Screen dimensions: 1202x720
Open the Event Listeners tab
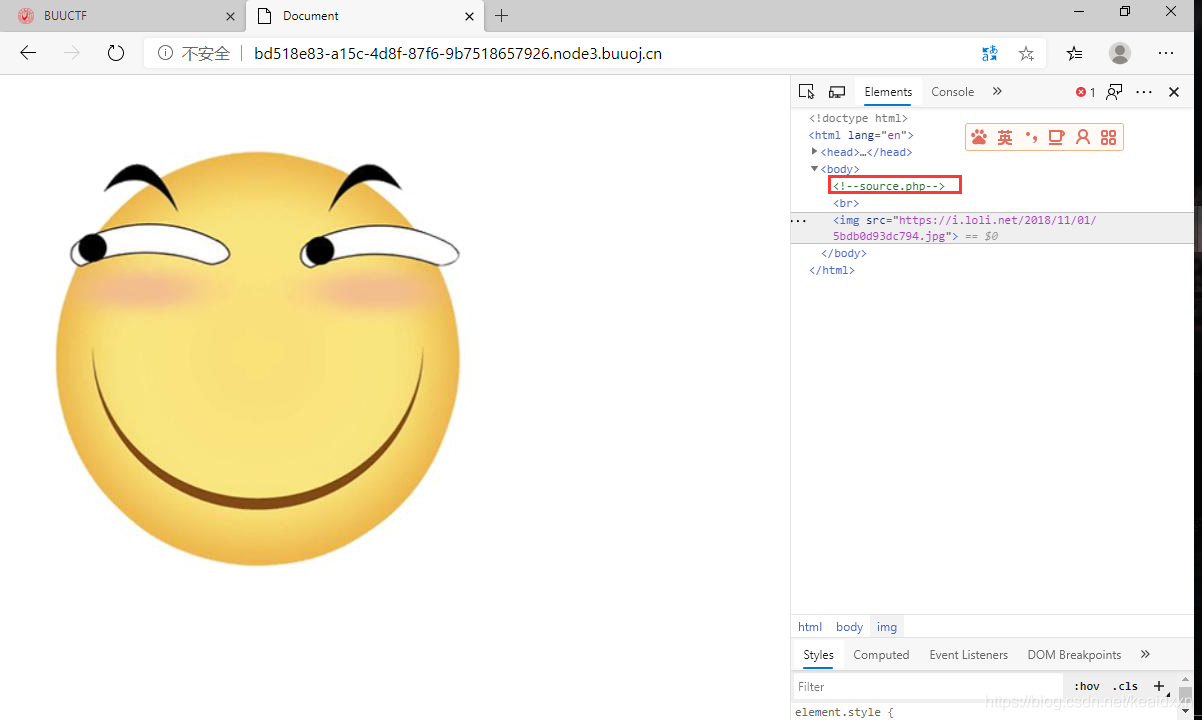click(968, 655)
